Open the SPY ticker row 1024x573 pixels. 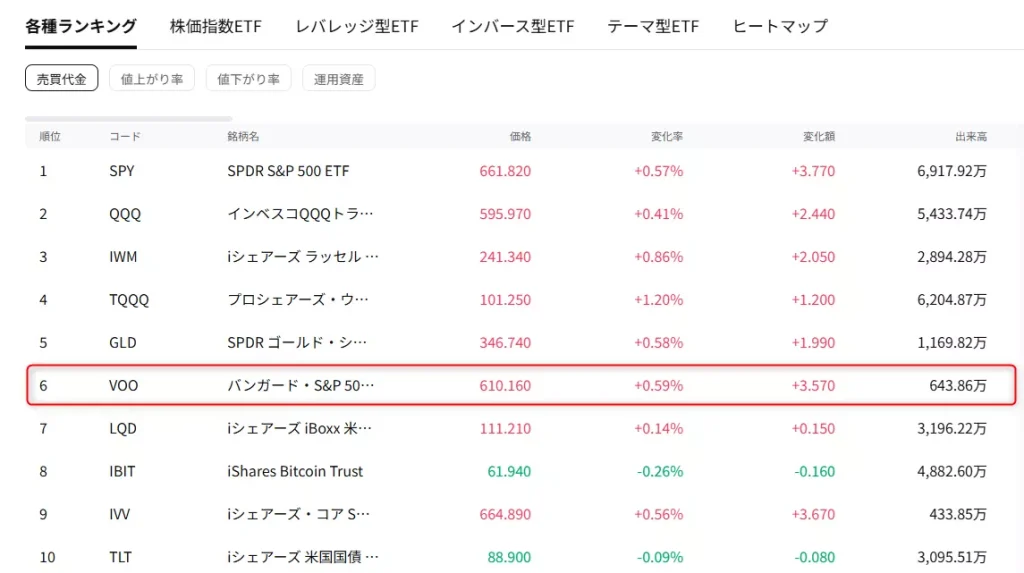[122, 171]
